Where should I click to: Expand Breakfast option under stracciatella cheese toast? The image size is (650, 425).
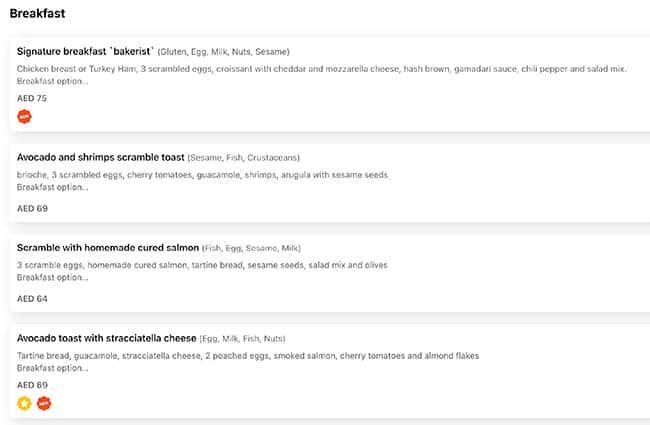point(52,367)
